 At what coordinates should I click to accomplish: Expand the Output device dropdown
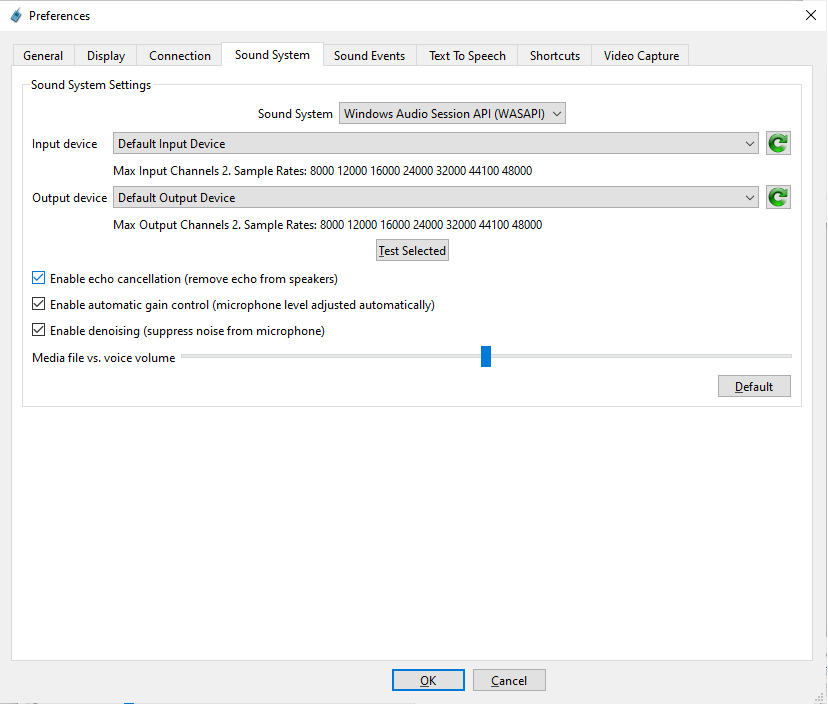(x=436, y=198)
